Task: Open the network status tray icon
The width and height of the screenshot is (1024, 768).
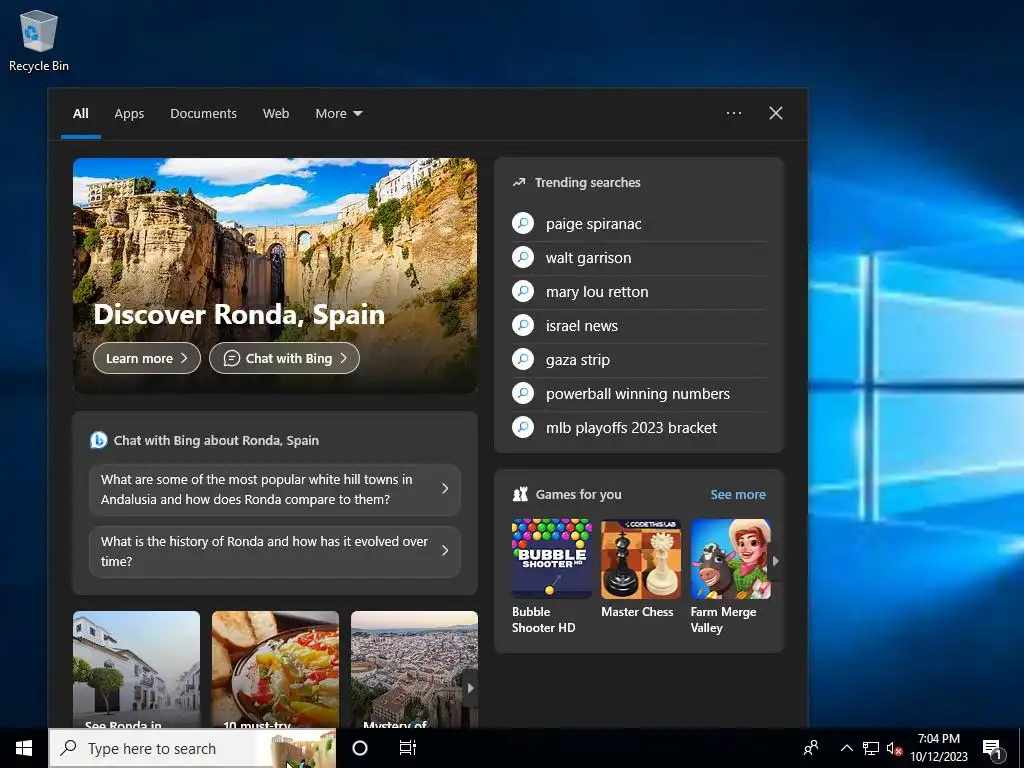Action: tap(871, 748)
